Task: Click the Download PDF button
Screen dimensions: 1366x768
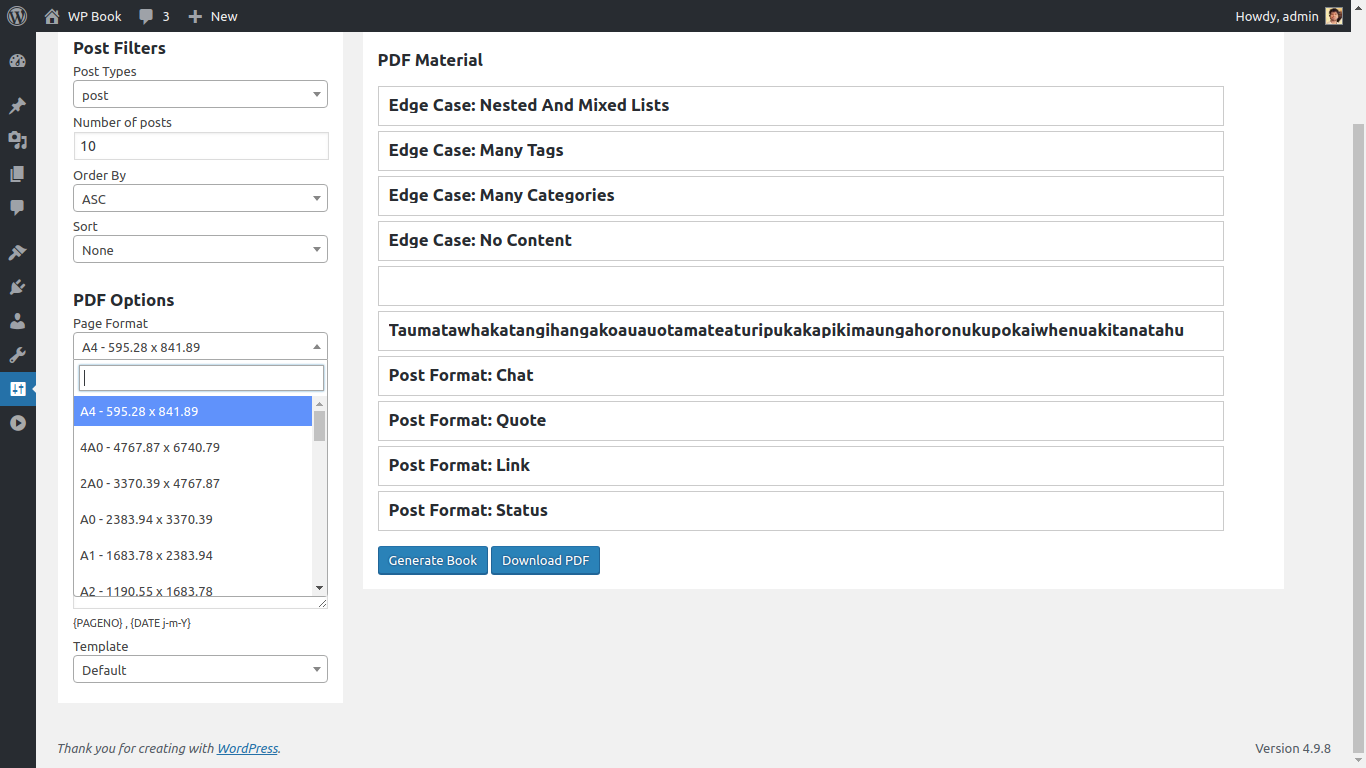Action: (x=545, y=560)
